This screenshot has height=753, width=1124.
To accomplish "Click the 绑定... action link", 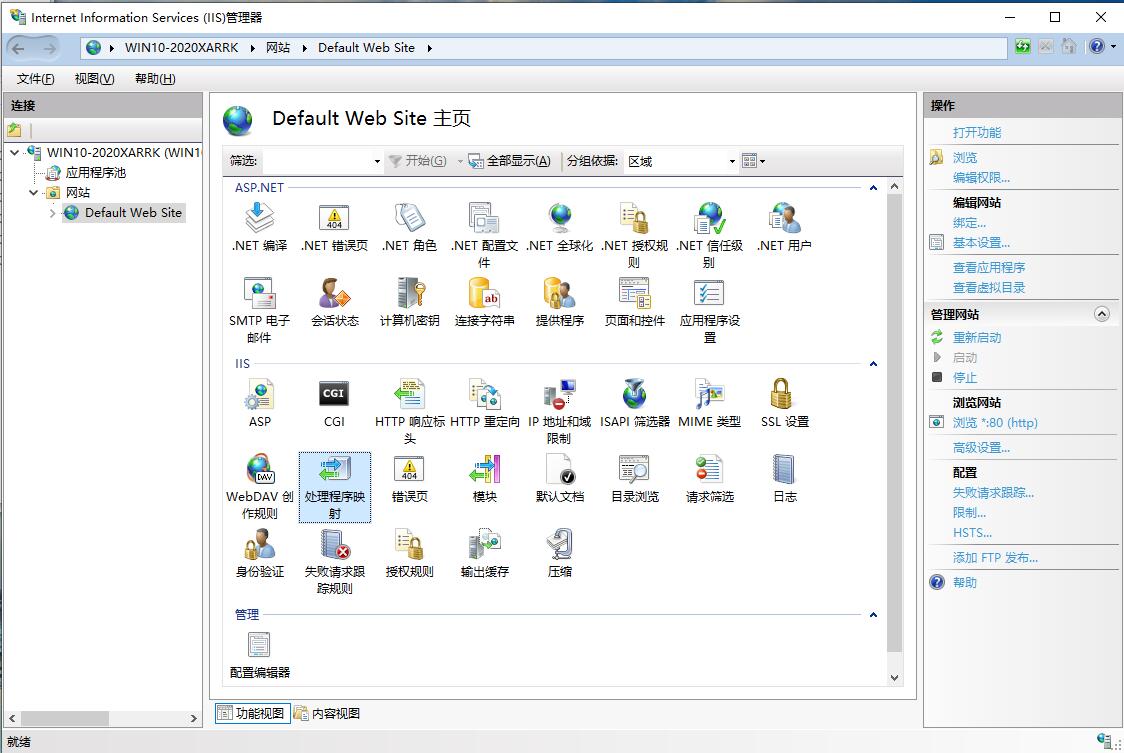I will click(x=968, y=223).
